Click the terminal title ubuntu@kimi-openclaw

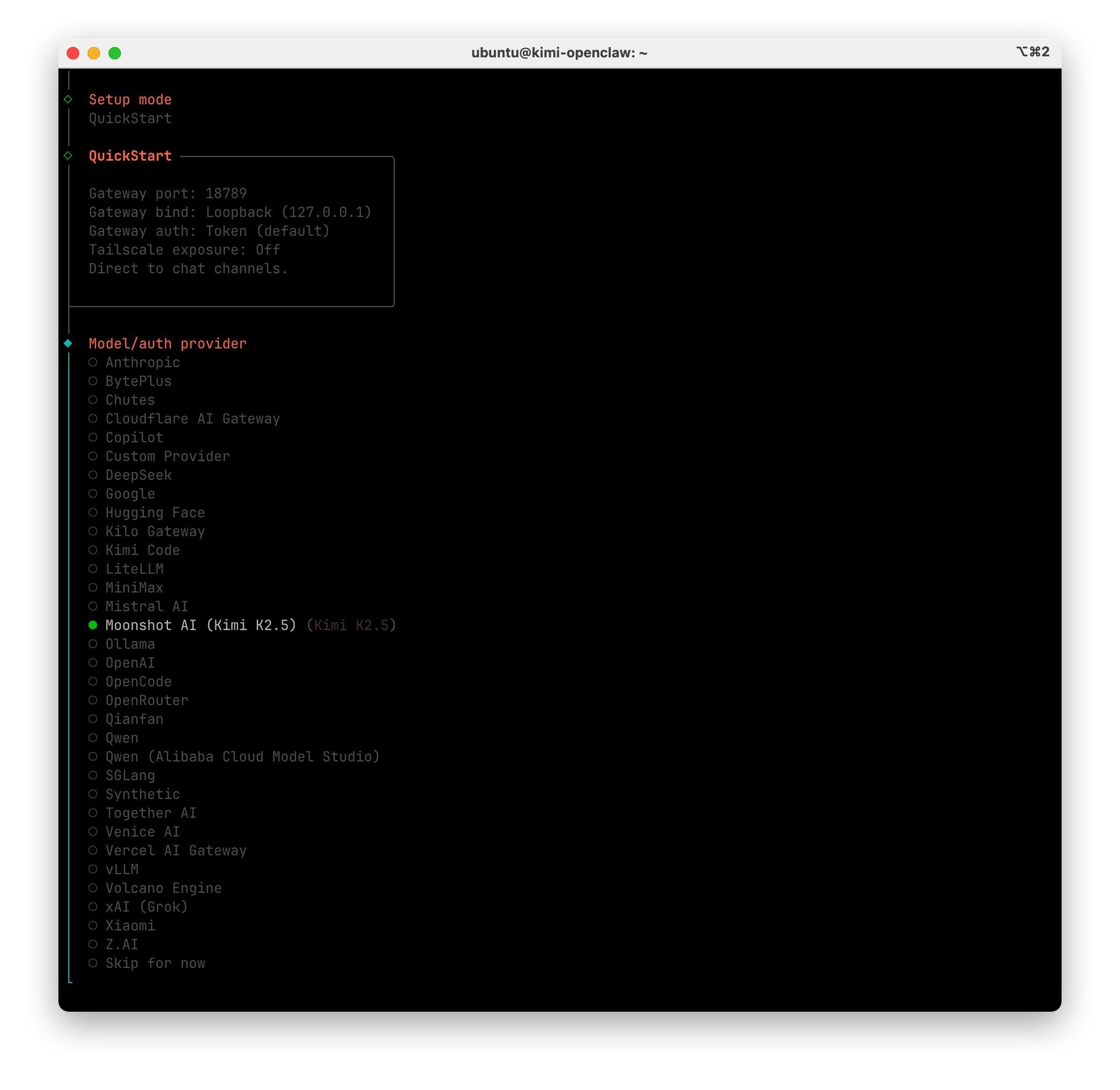[559, 53]
